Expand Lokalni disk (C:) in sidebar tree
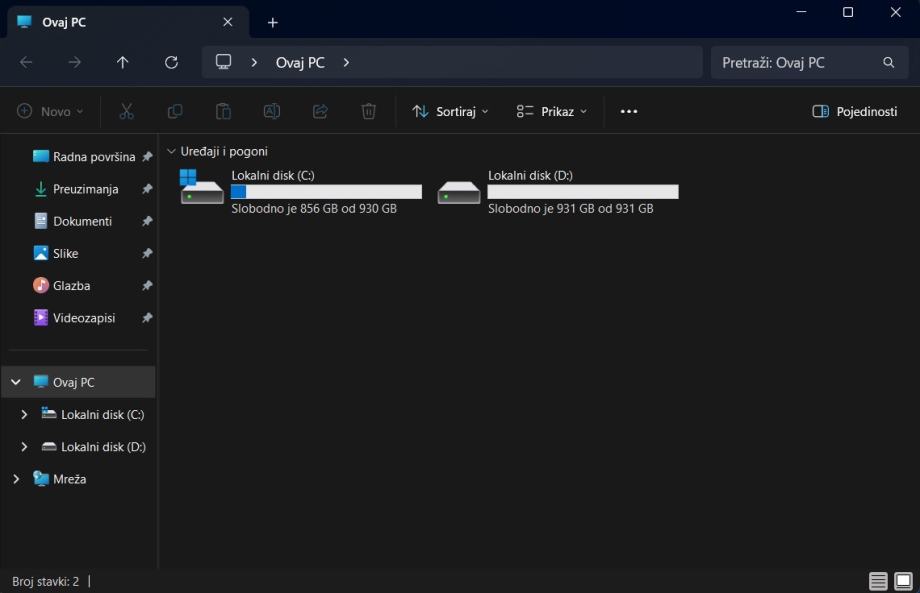The height and width of the screenshot is (593, 920). (x=24, y=415)
